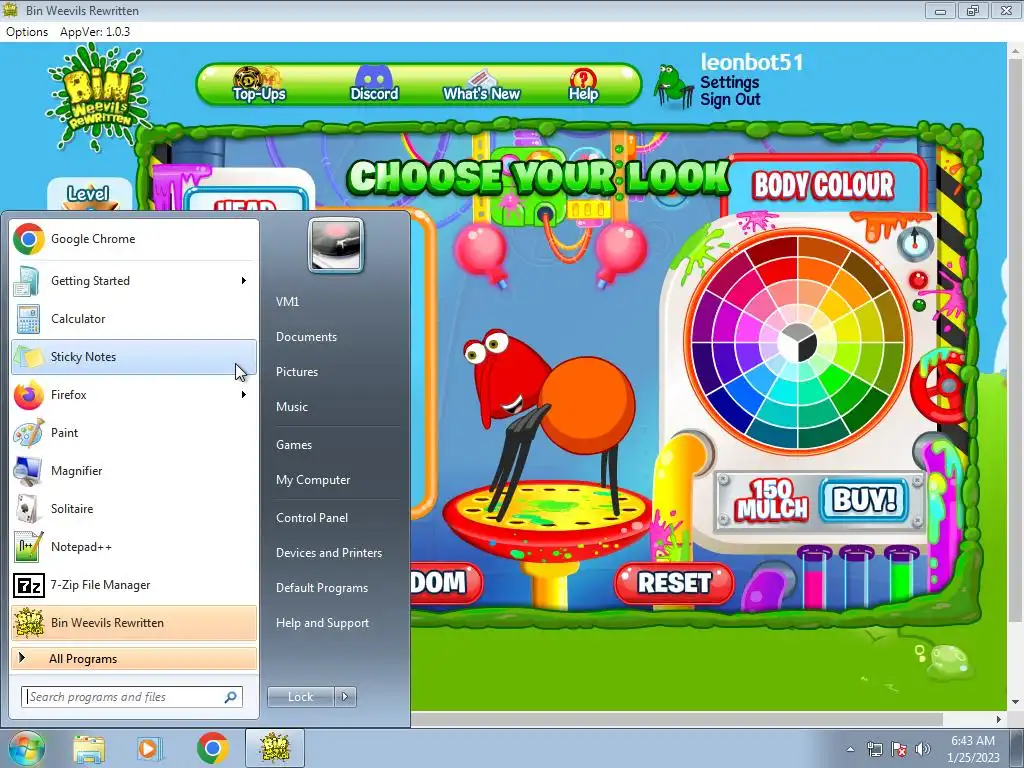Click the red steering wheel beside the colour panel
This screenshot has width=1024, height=768.
[938, 387]
